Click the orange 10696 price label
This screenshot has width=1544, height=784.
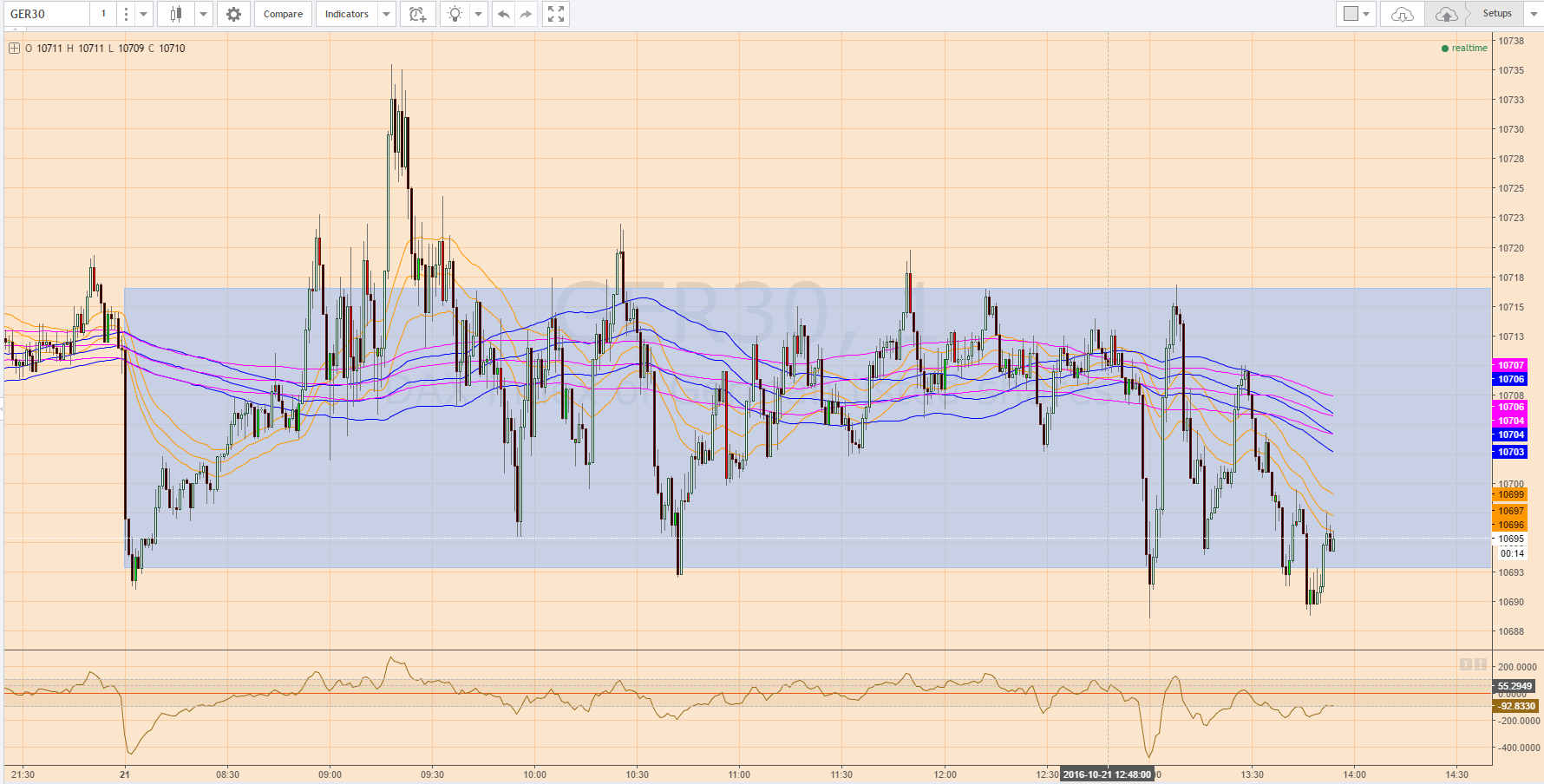tap(1510, 525)
